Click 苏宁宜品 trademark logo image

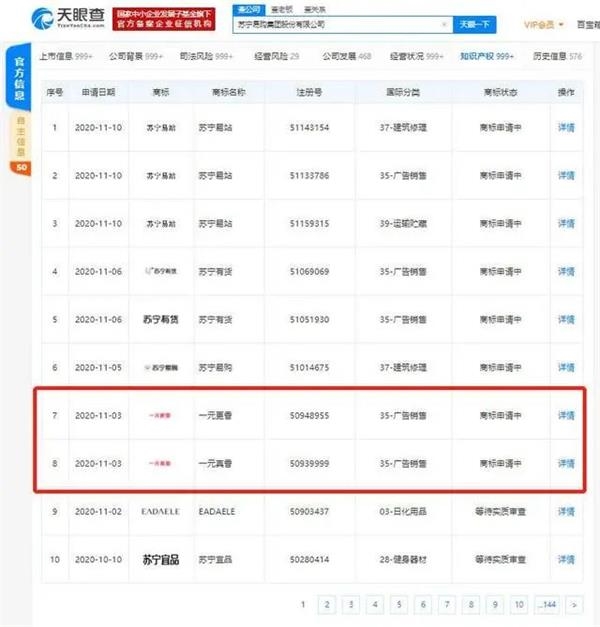coord(161,559)
